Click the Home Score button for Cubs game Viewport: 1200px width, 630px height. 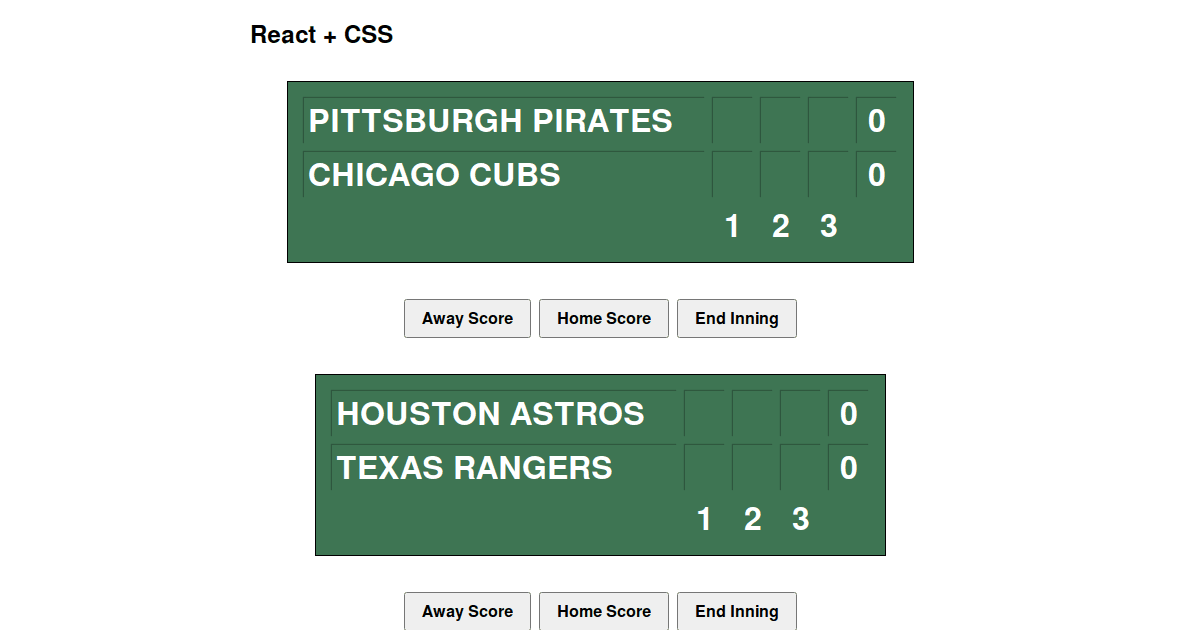(604, 318)
